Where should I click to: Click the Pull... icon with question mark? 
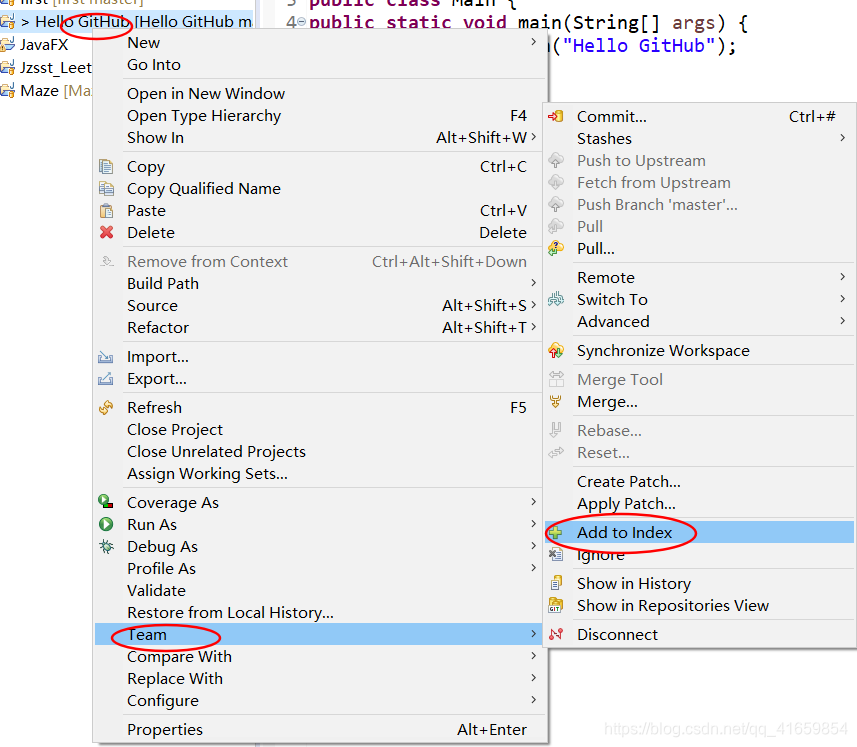point(556,248)
